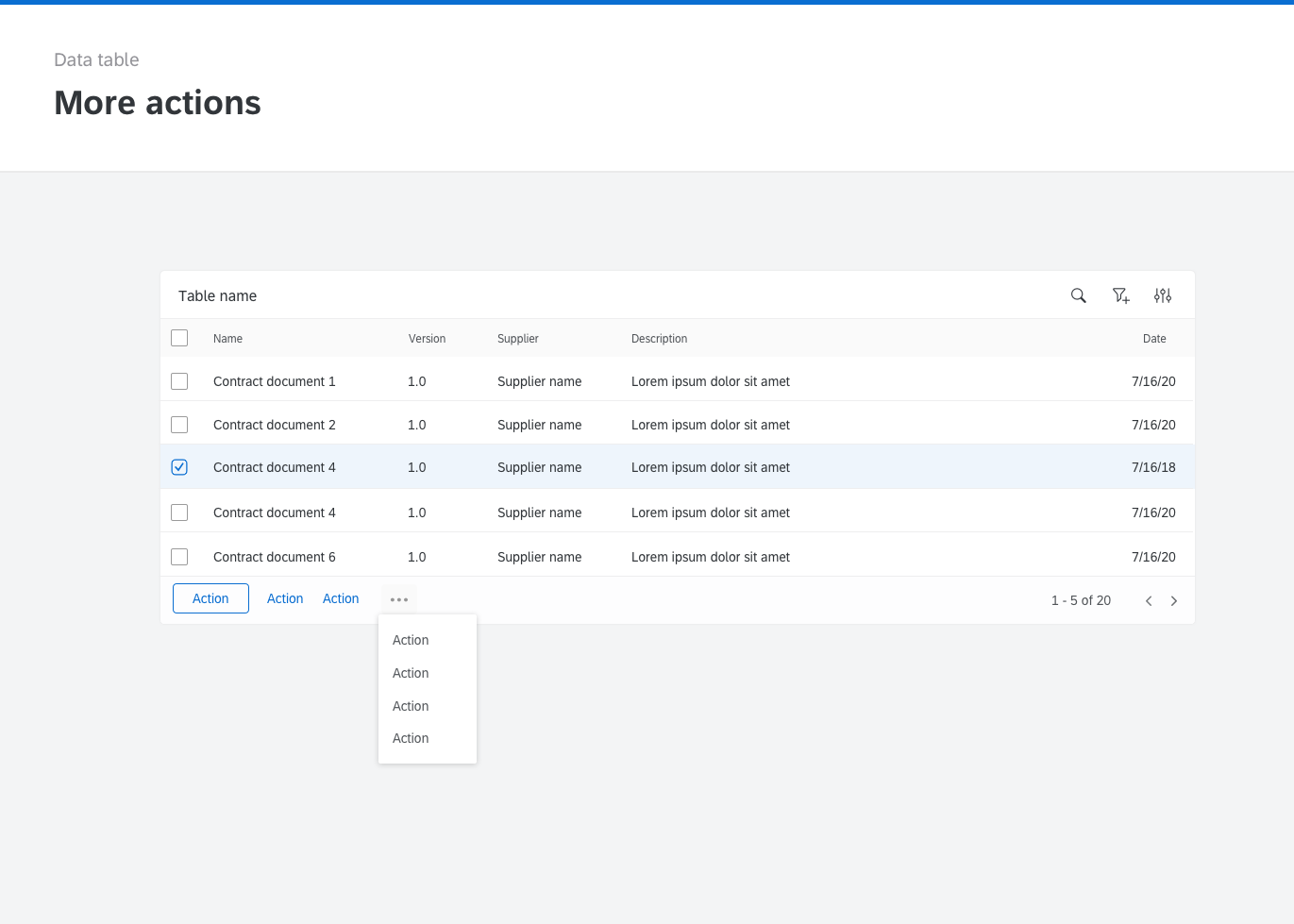The image size is (1294, 924).
Task: Check the Contract document 6 checkbox
Action: click(179, 556)
